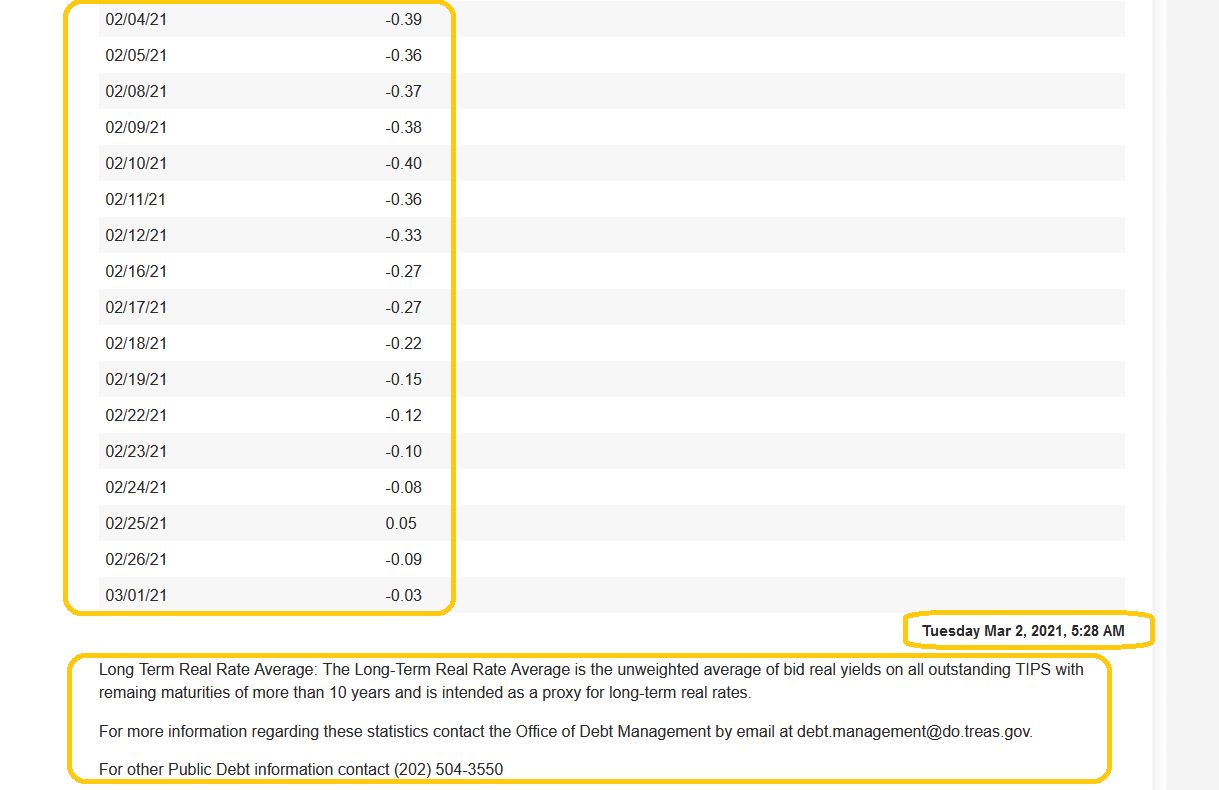Select the 02/10/21 date cell

[x=136, y=163]
